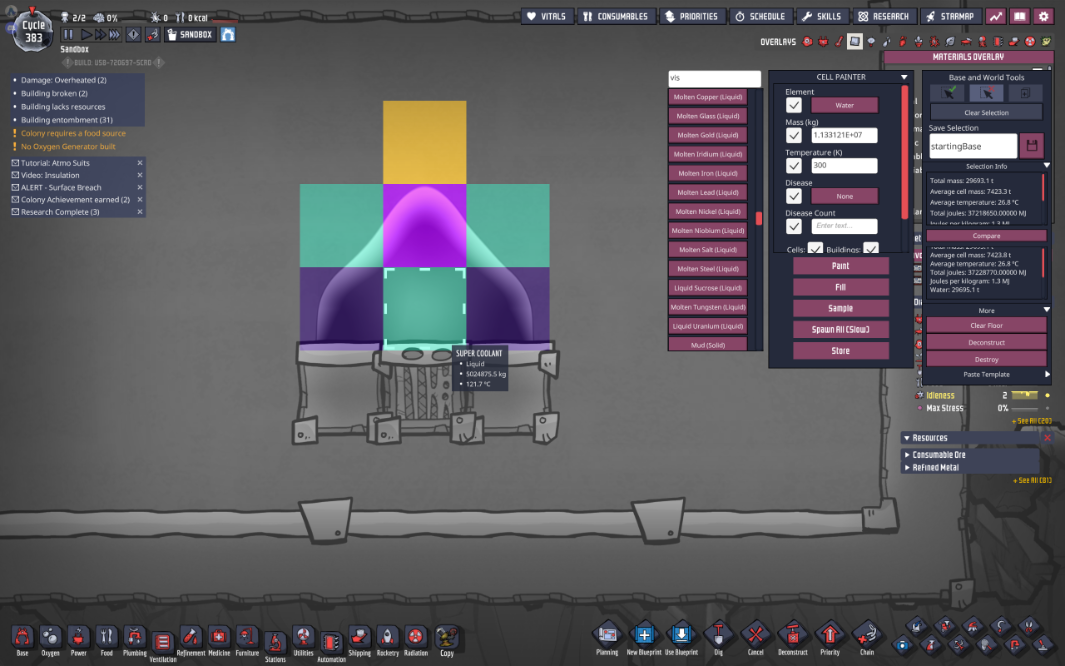Open the Disease None selector
Image resolution: width=1065 pixels, height=666 pixels.
(x=844, y=196)
